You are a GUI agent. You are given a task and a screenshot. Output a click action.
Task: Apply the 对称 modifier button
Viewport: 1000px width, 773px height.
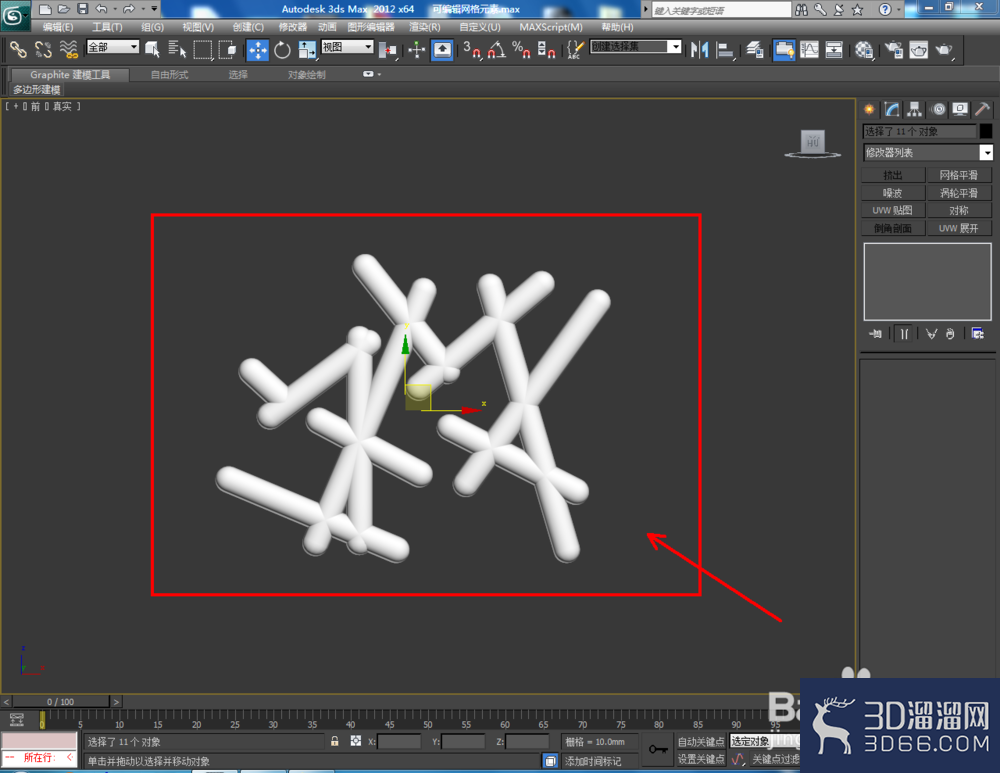pyautogui.click(x=959, y=210)
